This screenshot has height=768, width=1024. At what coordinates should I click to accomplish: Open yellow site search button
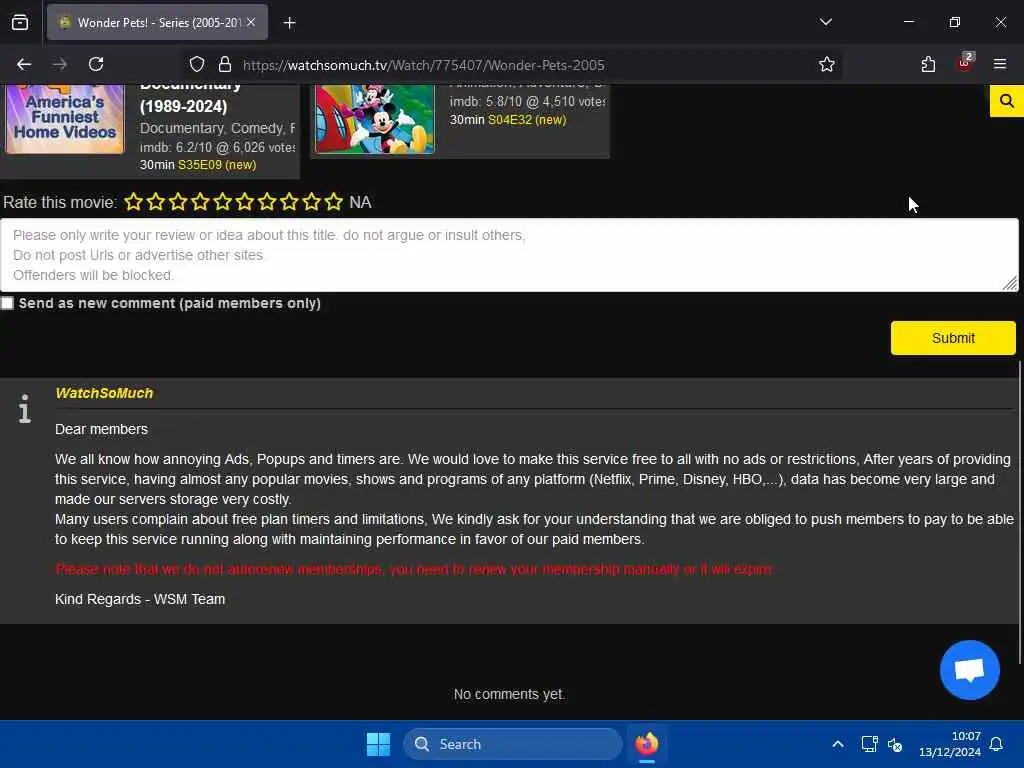pos(1006,101)
